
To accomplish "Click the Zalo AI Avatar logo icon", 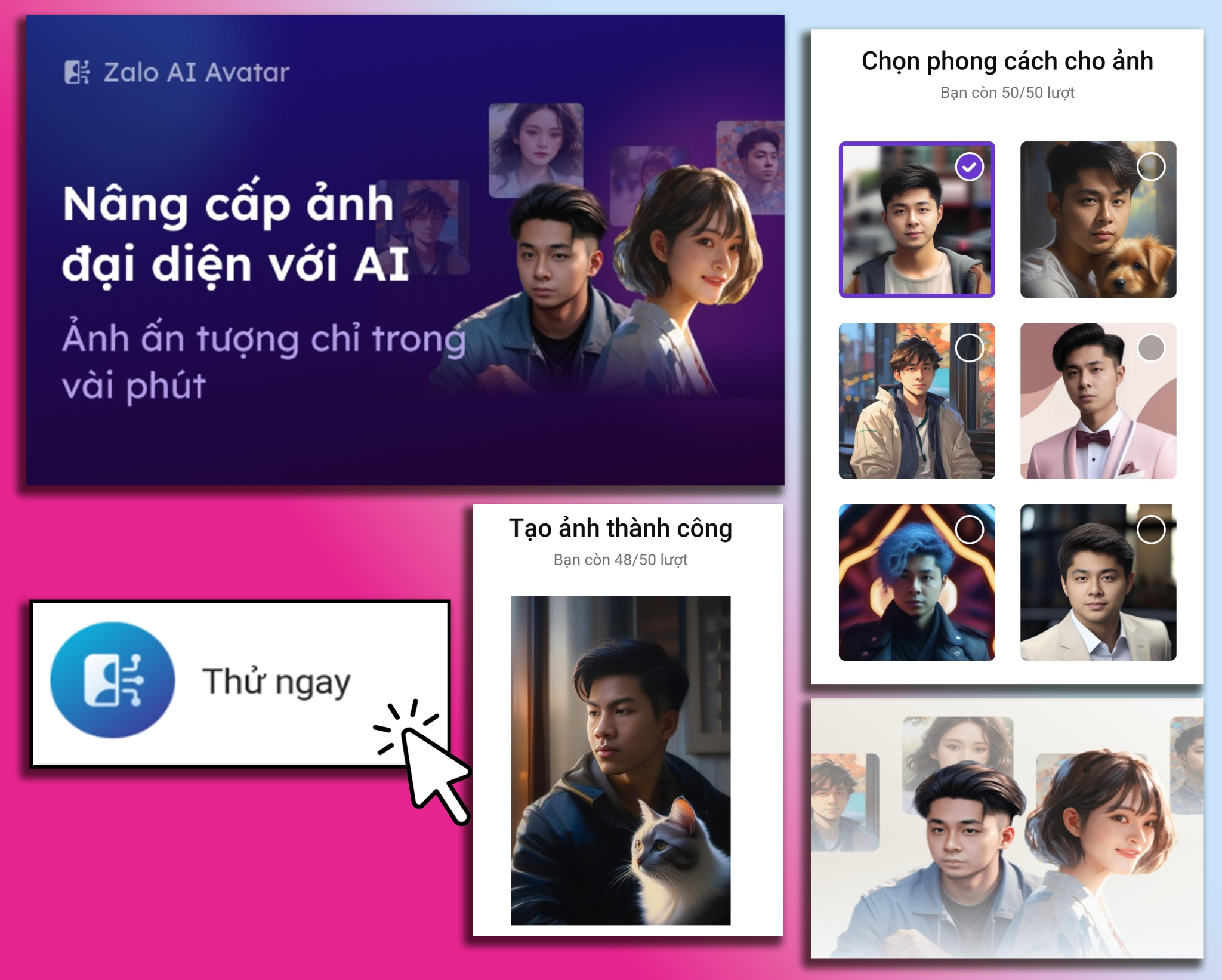I will pyautogui.click(x=76, y=72).
